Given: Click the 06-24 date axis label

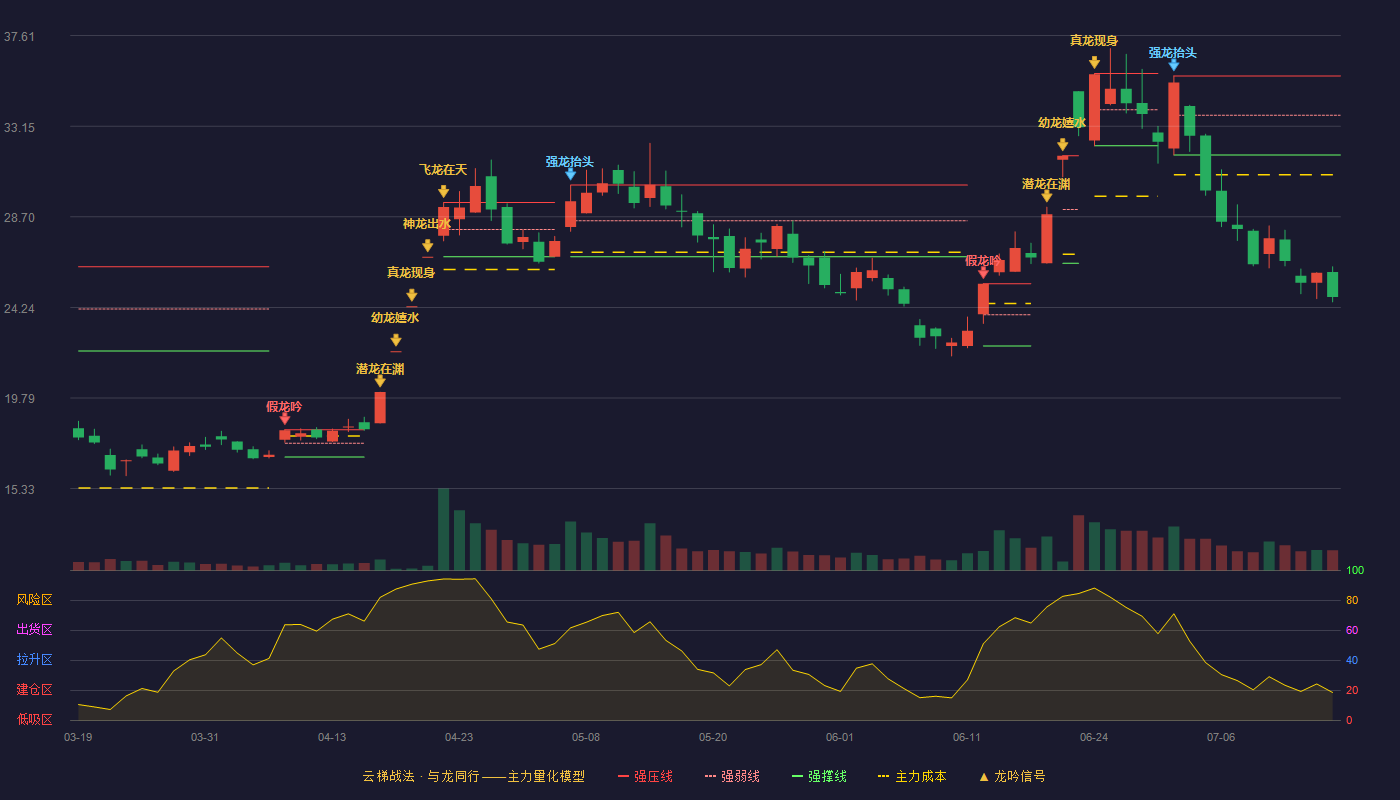Looking at the screenshot, I should [x=1094, y=737].
